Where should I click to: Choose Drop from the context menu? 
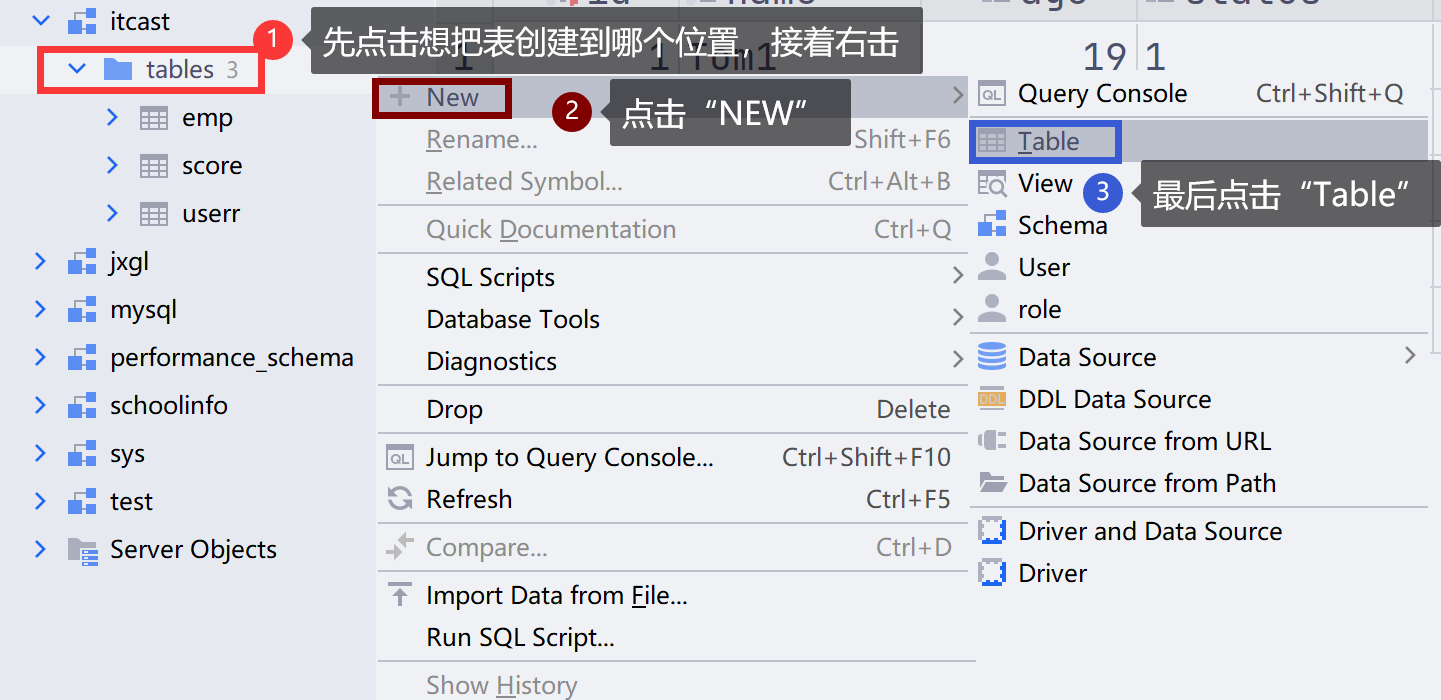(672, 409)
